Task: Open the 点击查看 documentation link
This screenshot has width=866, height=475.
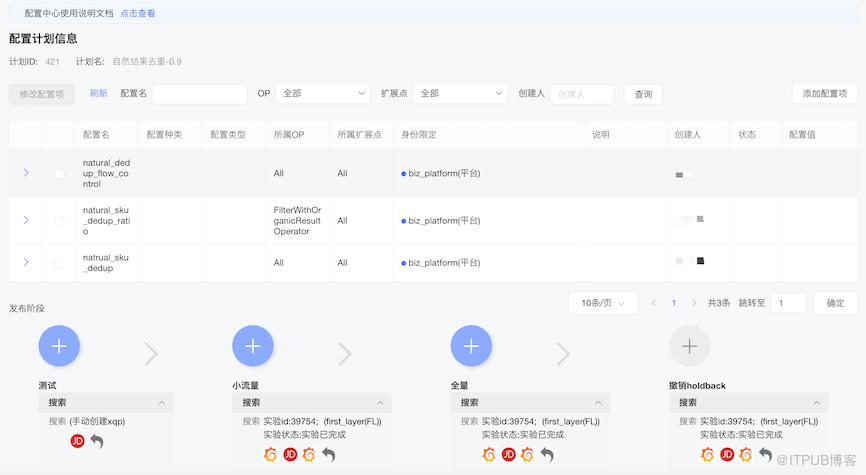Action: pyautogui.click(x=138, y=14)
